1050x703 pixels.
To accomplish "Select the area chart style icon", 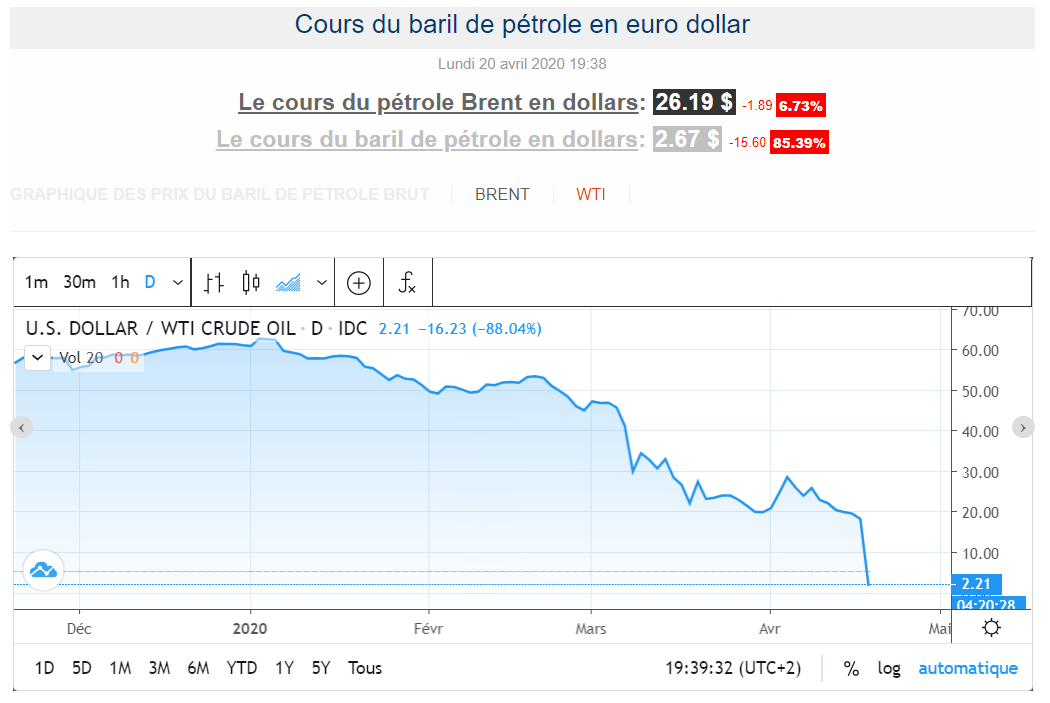I will [x=289, y=282].
